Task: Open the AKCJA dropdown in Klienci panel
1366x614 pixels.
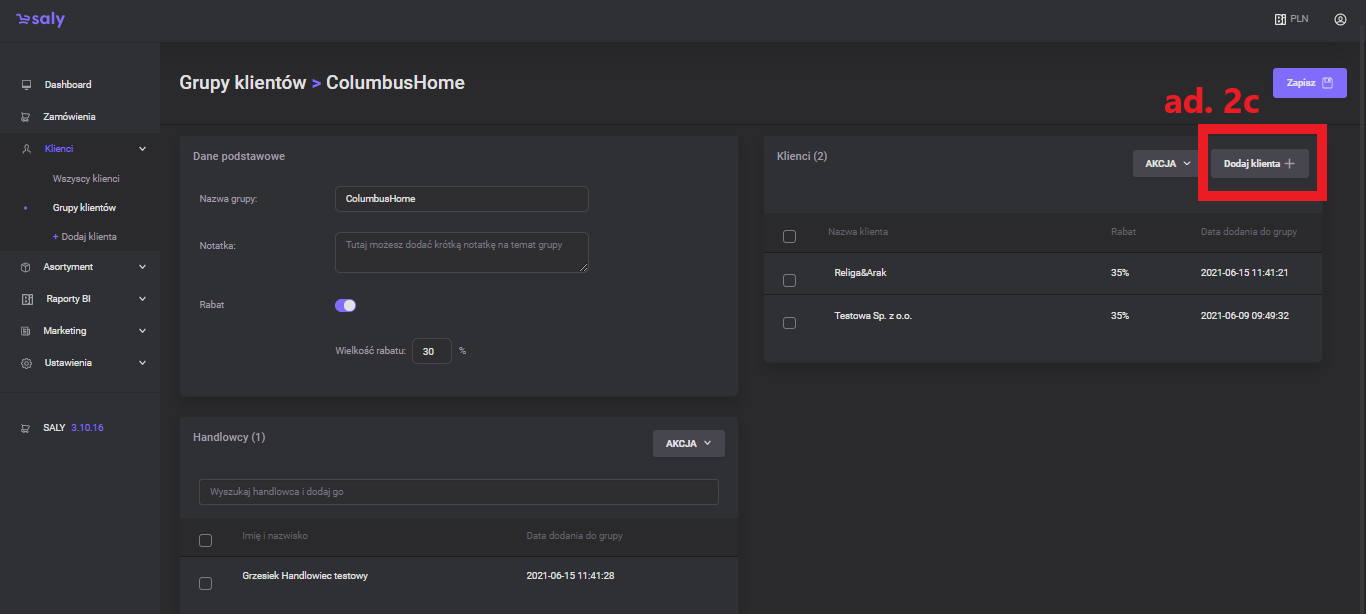Action: tap(1166, 163)
